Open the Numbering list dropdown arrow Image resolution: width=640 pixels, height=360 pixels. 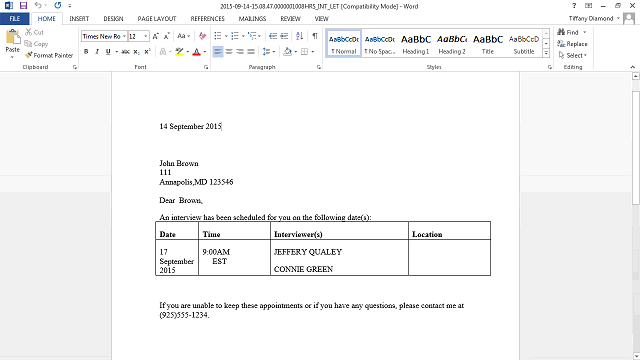[x=243, y=36]
